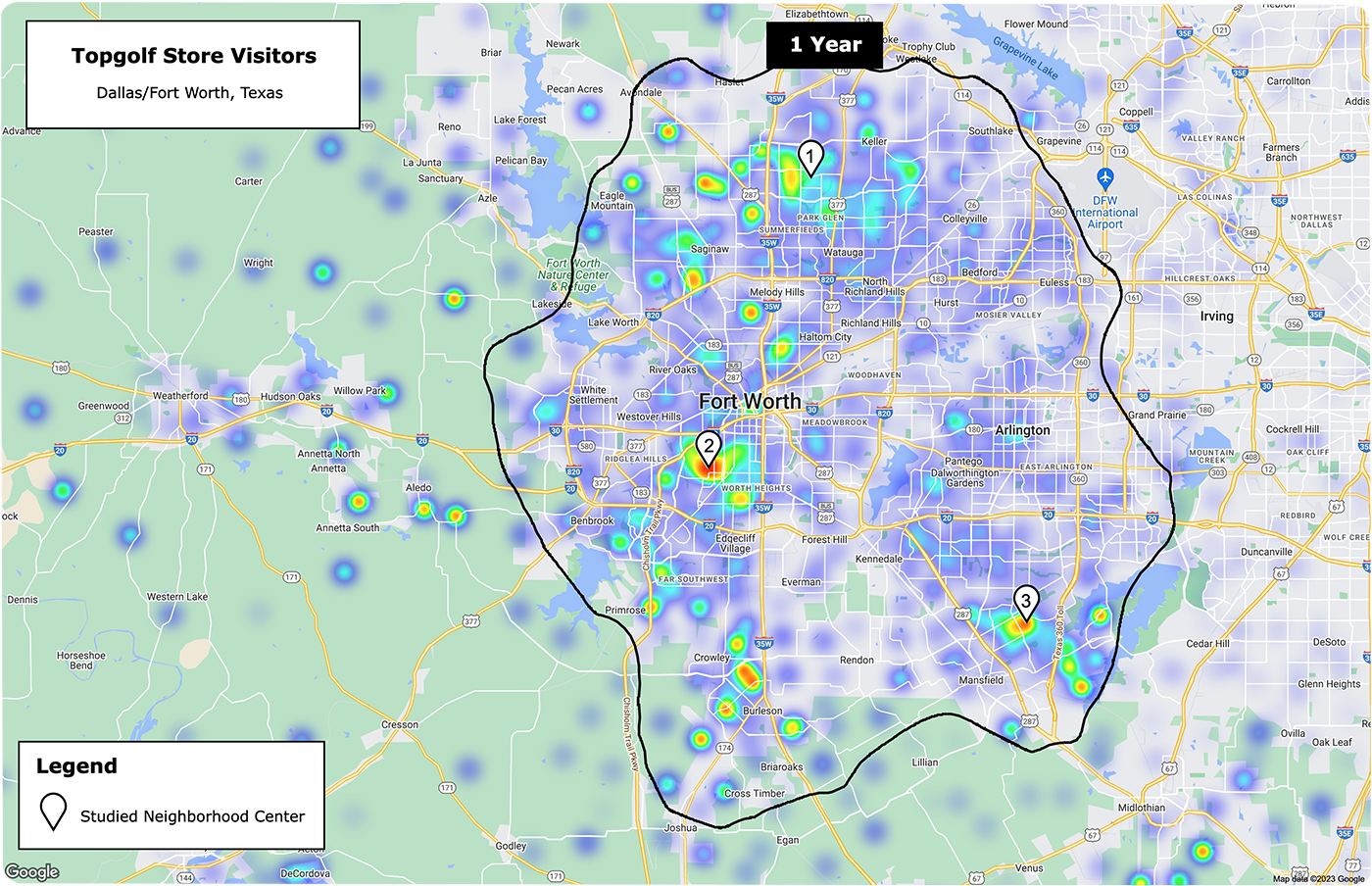Click the Benbrook town label
This screenshot has width=1372, height=886.
pos(592,520)
